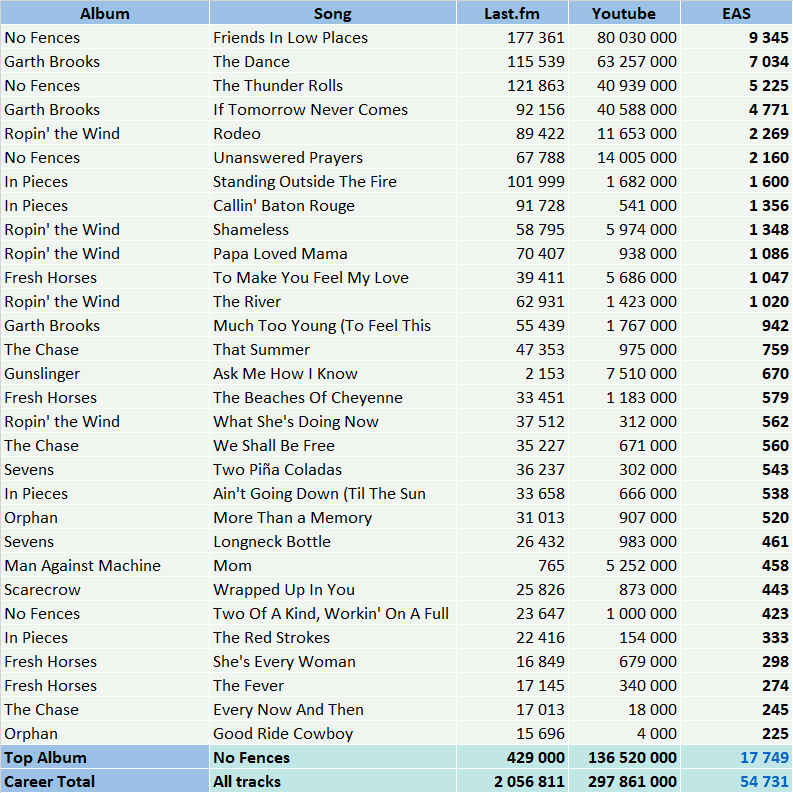Viewport: 793px width, 793px height.
Task: Click the No Fences top album value
Action: 333,758
